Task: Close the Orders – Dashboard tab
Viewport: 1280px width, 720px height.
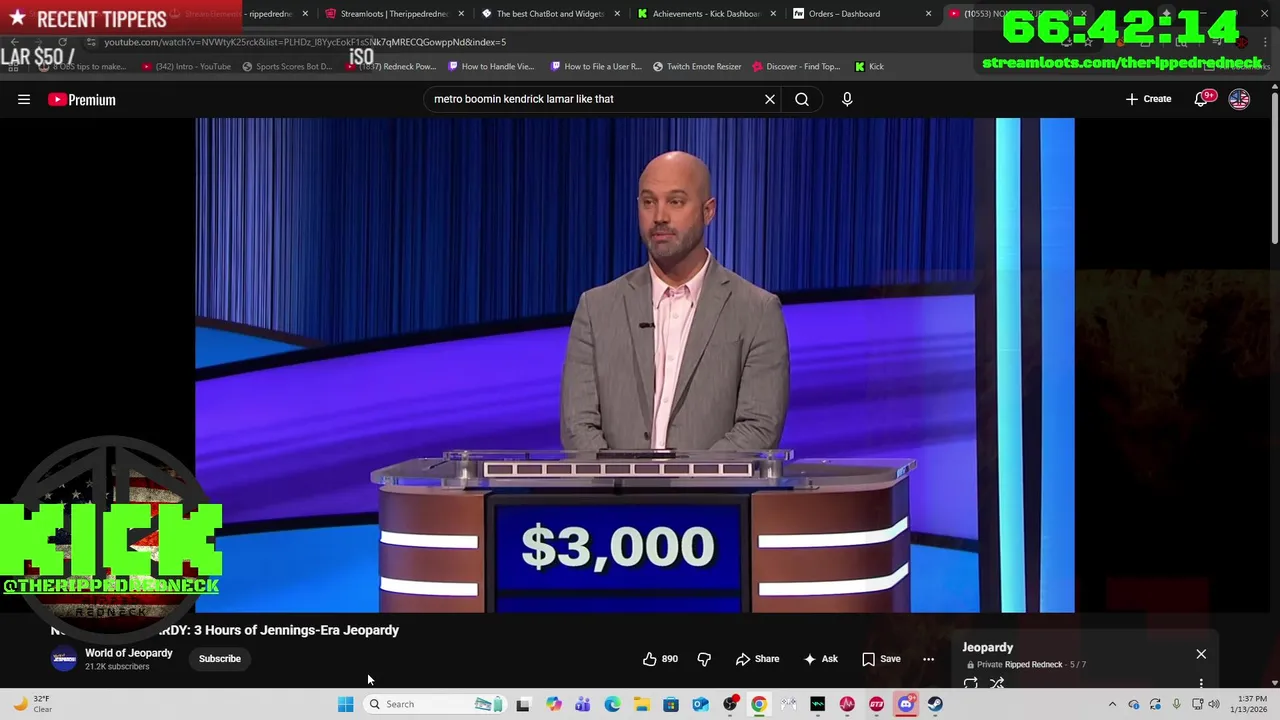Action: (x=928, y=14)
